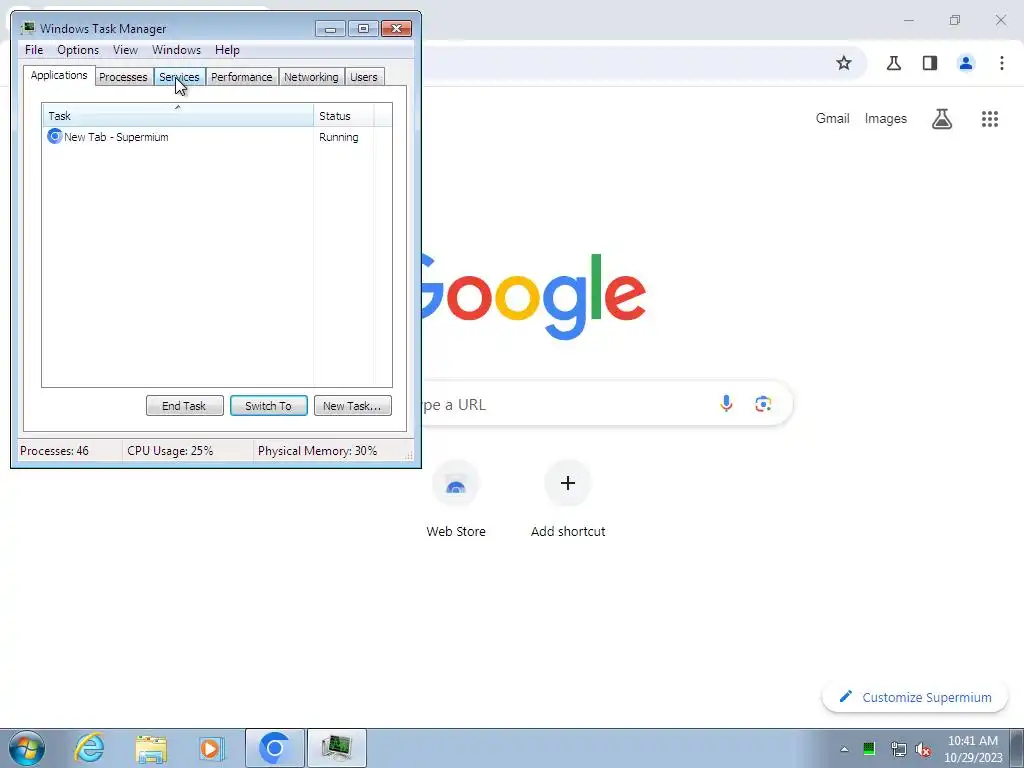Viewport: 1024px width, 768px height.
Task: Open the Windows menu
Action: pos(176,50)
